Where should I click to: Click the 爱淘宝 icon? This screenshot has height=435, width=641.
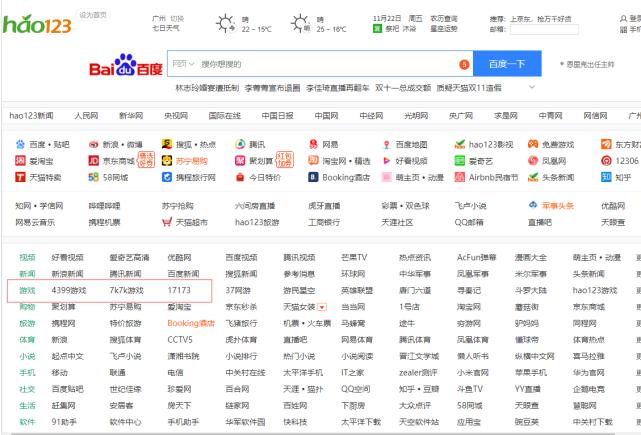tap(20, 161)
